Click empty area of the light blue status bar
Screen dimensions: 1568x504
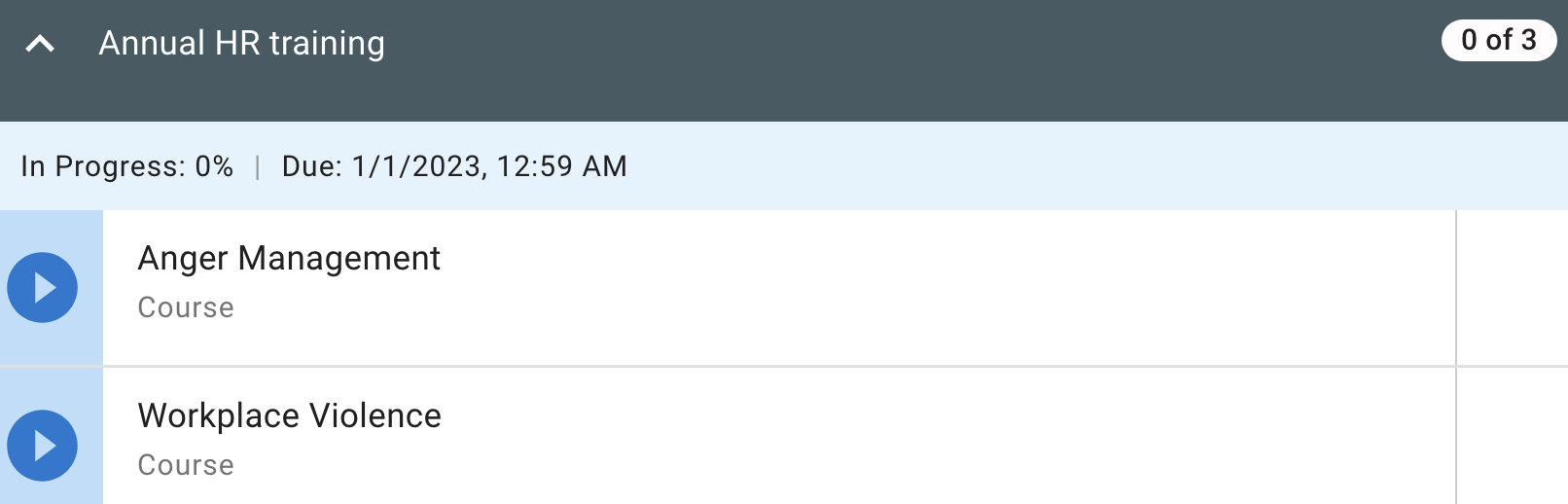[x=1070, y=166]
